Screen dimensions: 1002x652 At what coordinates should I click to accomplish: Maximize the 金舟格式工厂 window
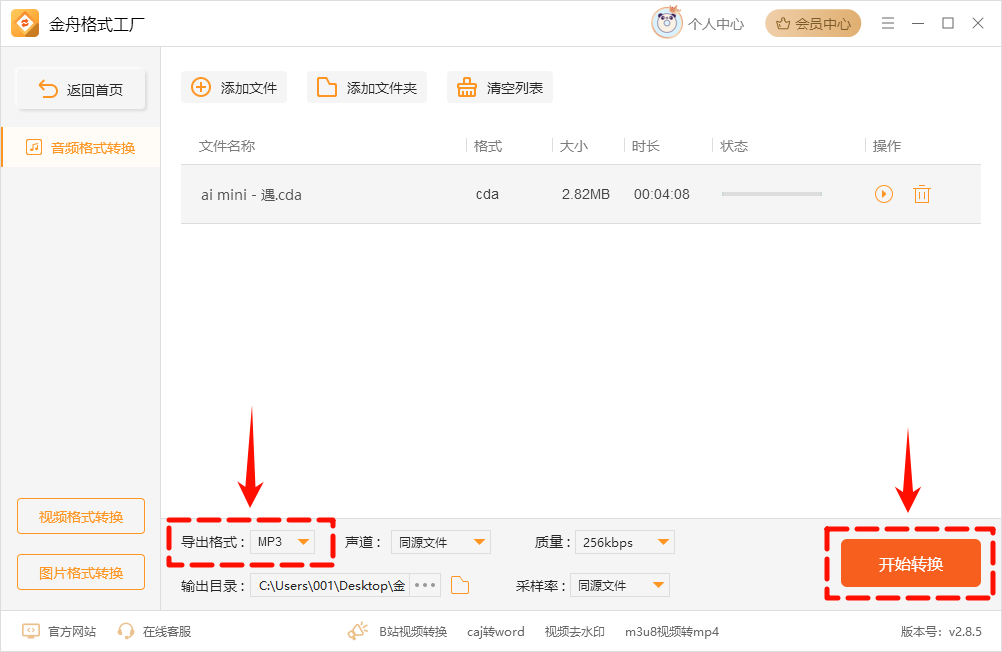point(948,24)
